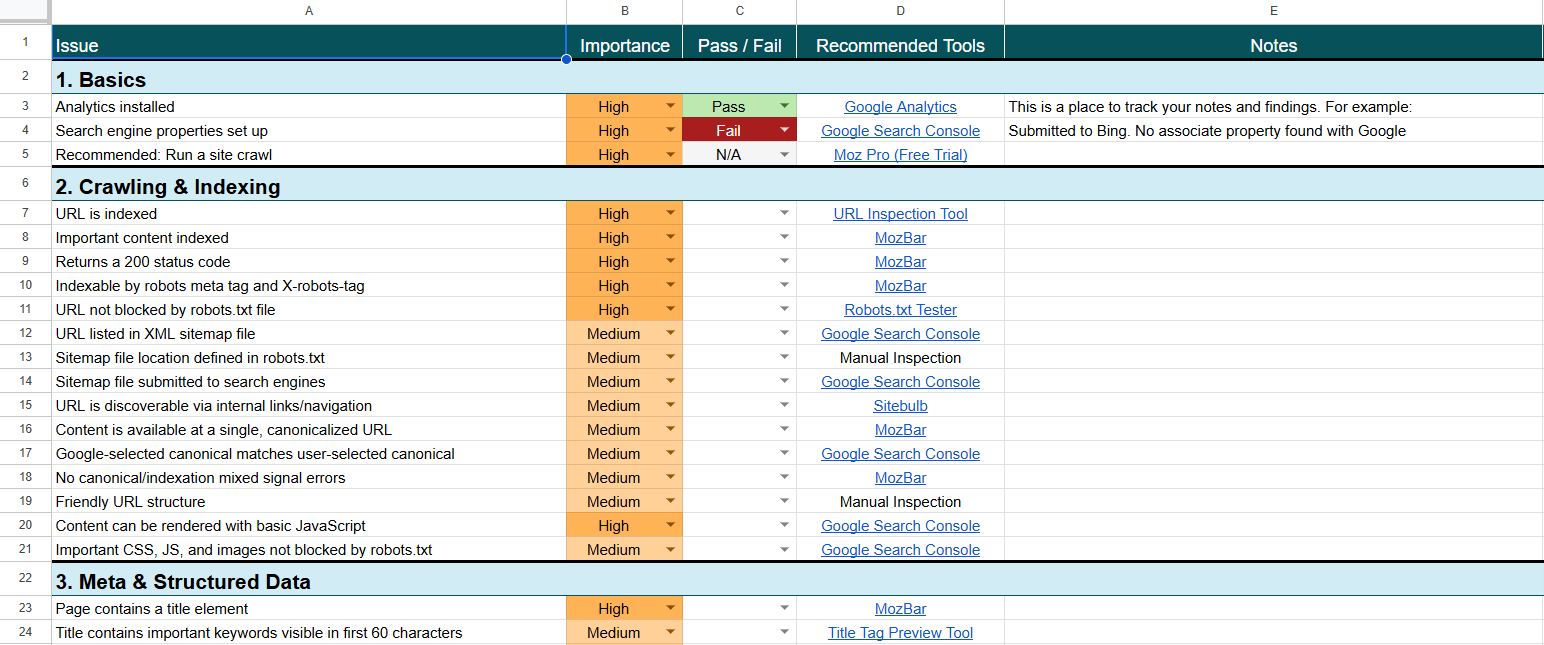
Task: Open Google Search Console link in row 4
Action: [x=900, y=130]
